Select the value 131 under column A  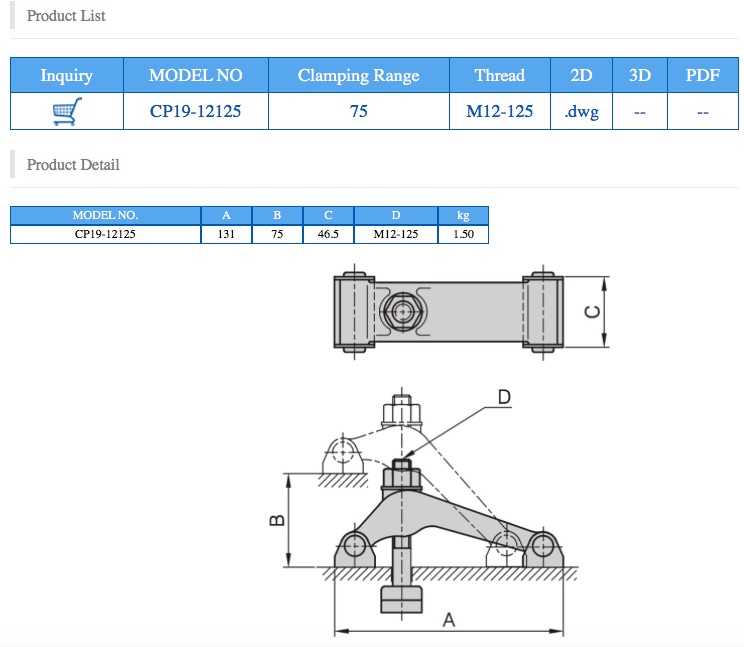(226, 234)
